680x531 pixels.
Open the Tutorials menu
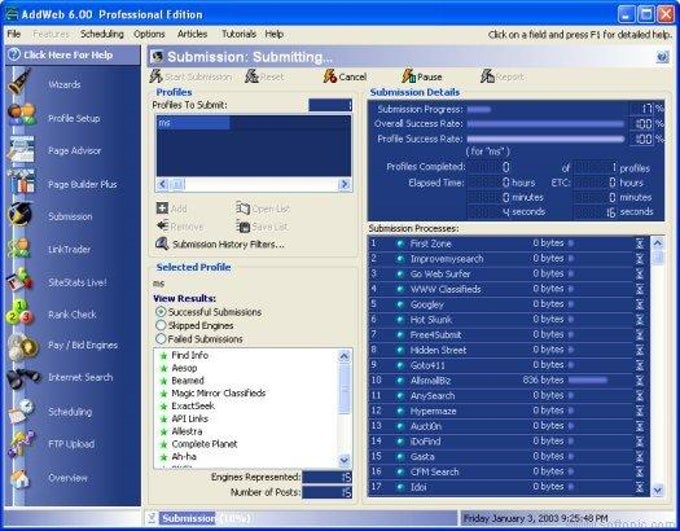point(239,34)
